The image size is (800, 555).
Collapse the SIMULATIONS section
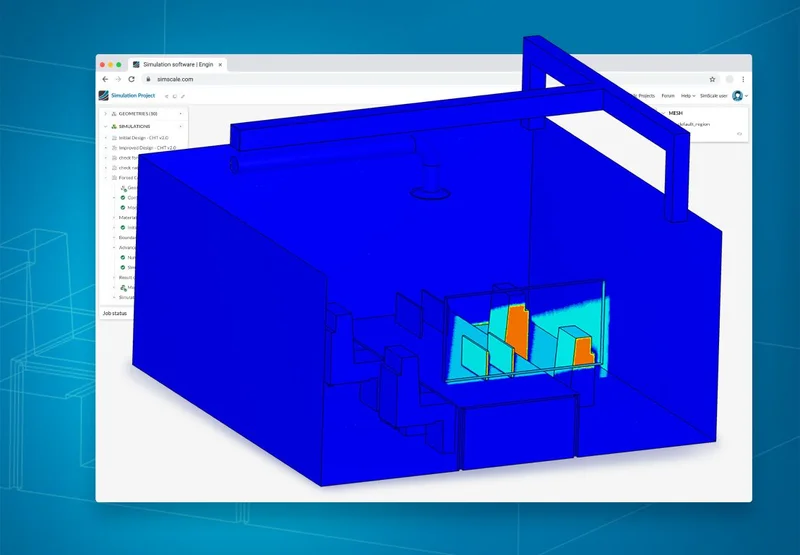105,127
